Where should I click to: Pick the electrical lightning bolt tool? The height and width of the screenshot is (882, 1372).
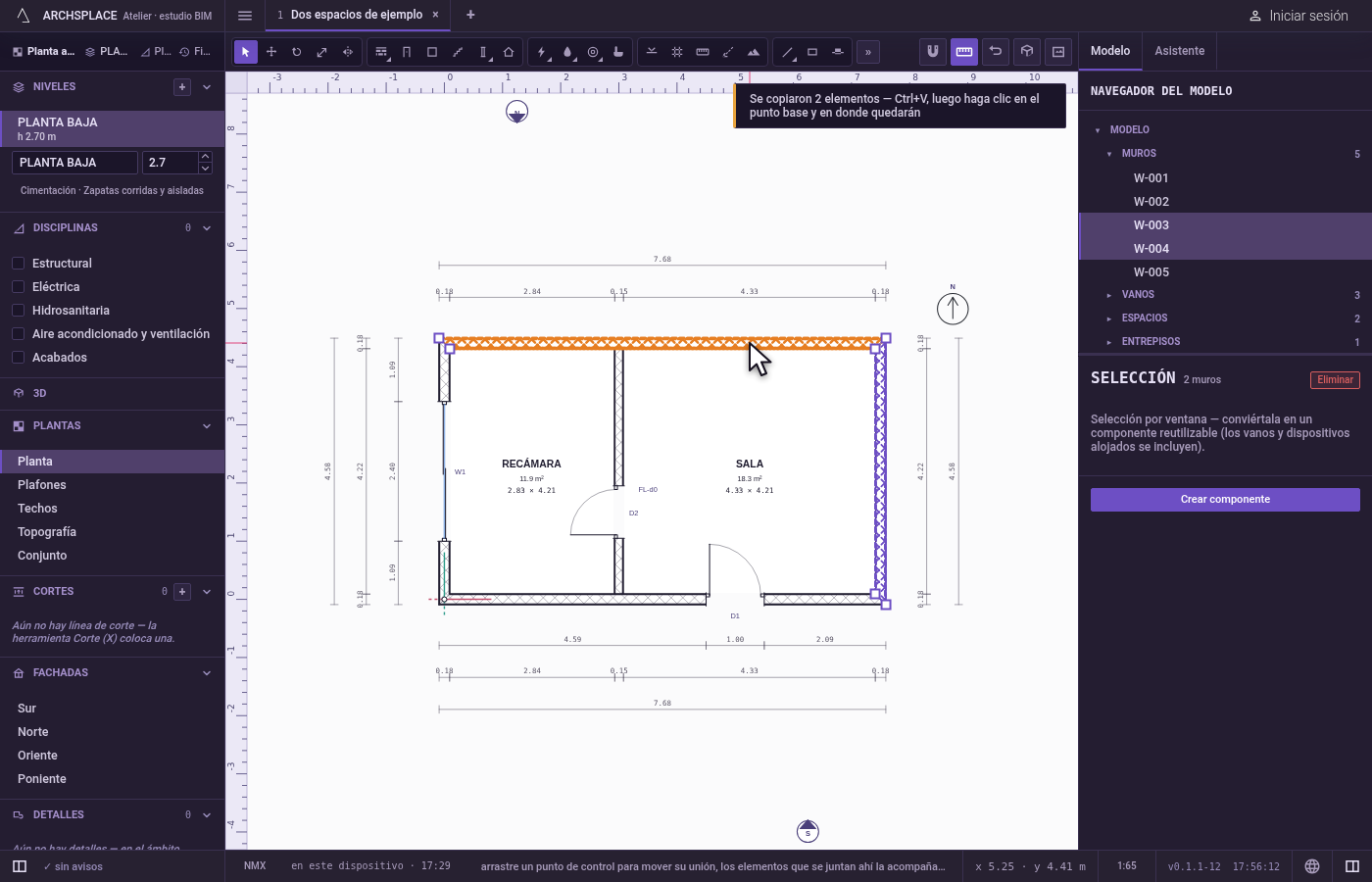pyautogui.click(x=542, y=52)
